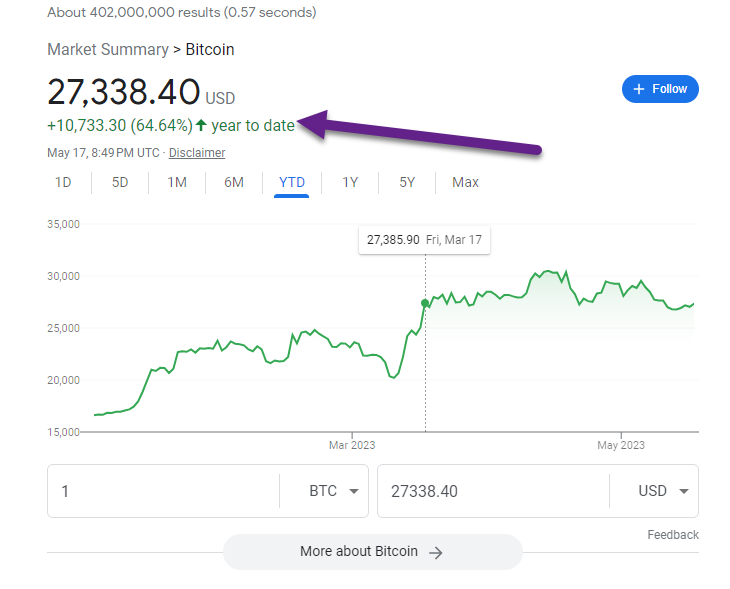This screenshot has width=730, height=589.
Task: Click the BTC amount input field
Action: [163, 491]
